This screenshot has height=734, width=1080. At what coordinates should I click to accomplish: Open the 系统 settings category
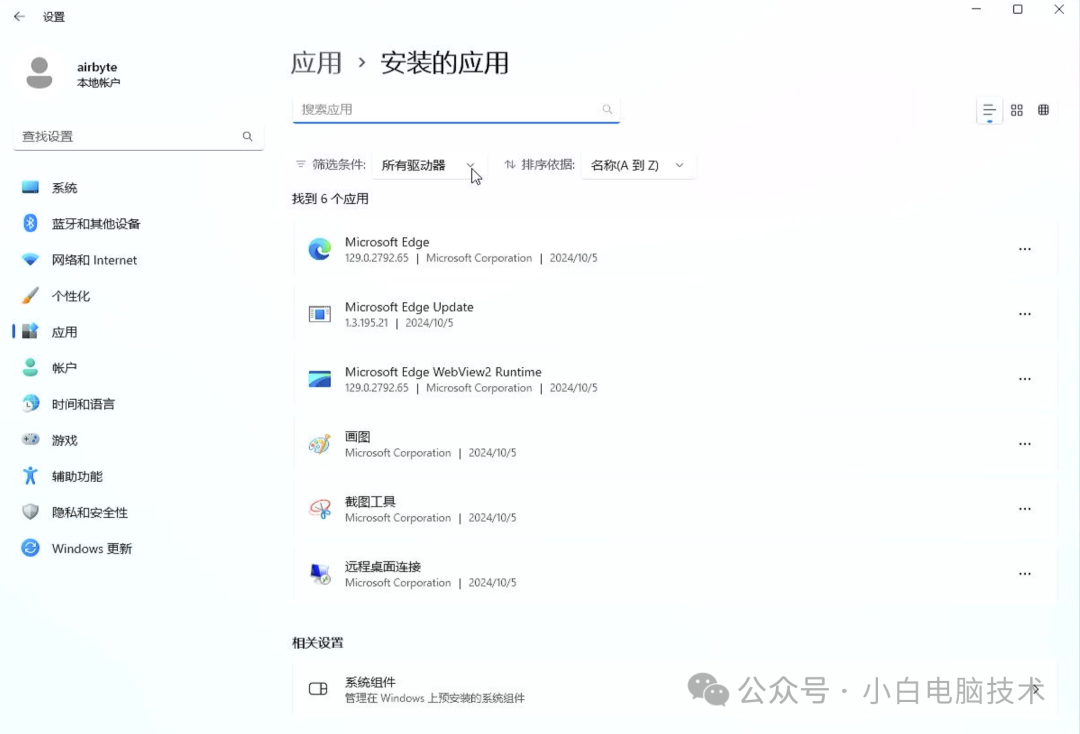138,187
